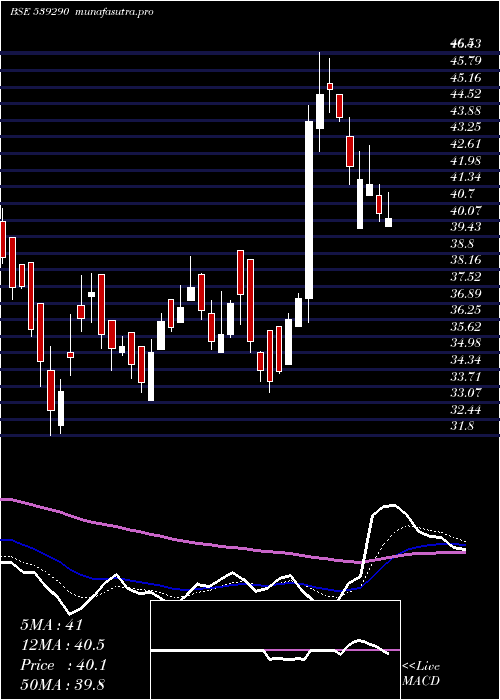Select the 45.79 price axis label
Viewport: 500px width, 700px height.
click(x=466, y=60)
